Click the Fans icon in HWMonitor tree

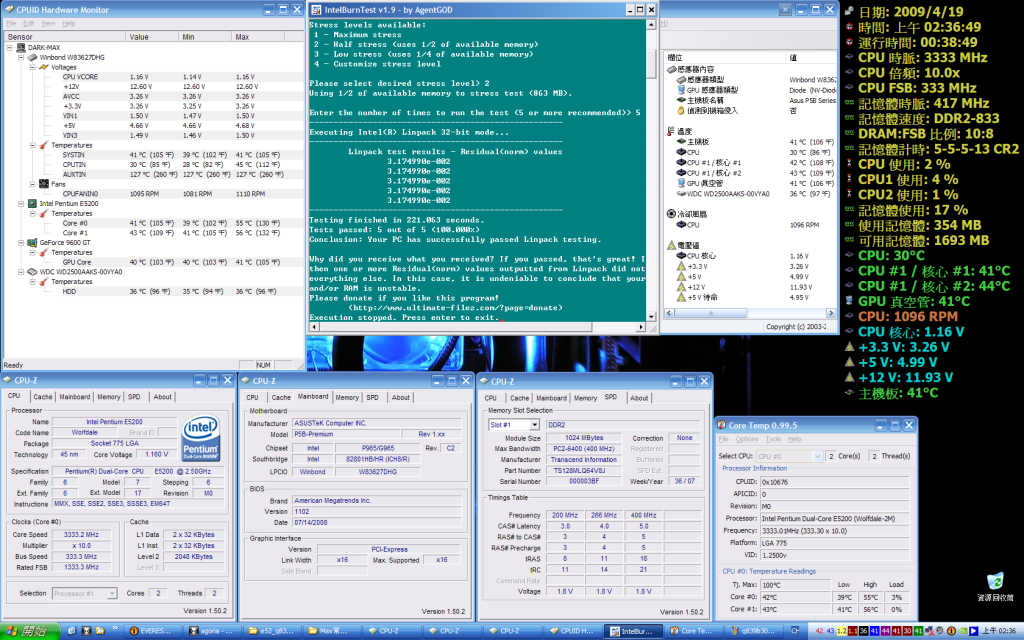[44, 184]
